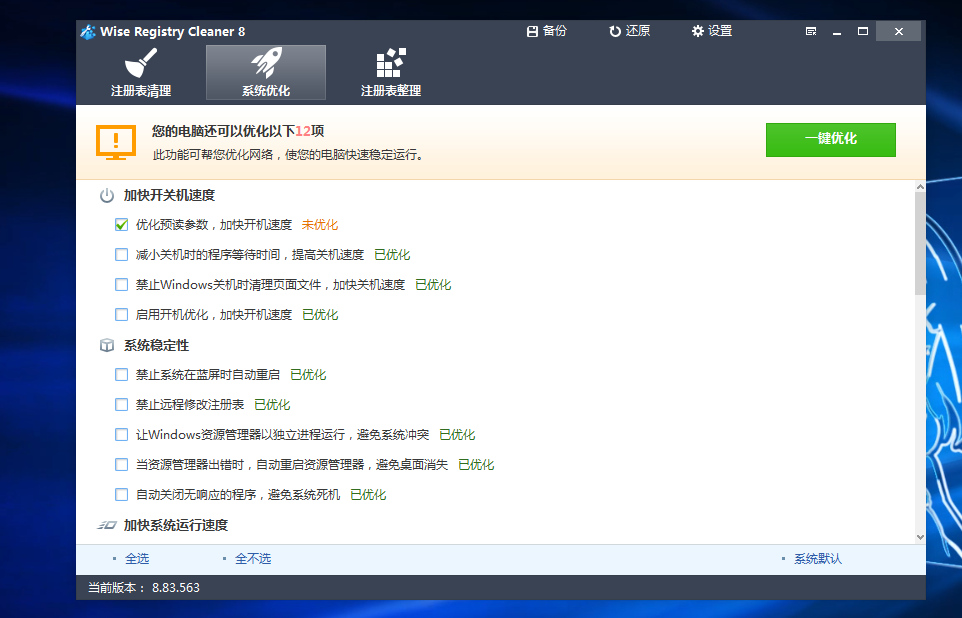Check 当资源管理器出错时自动重启 option

(x=121, y=465)
